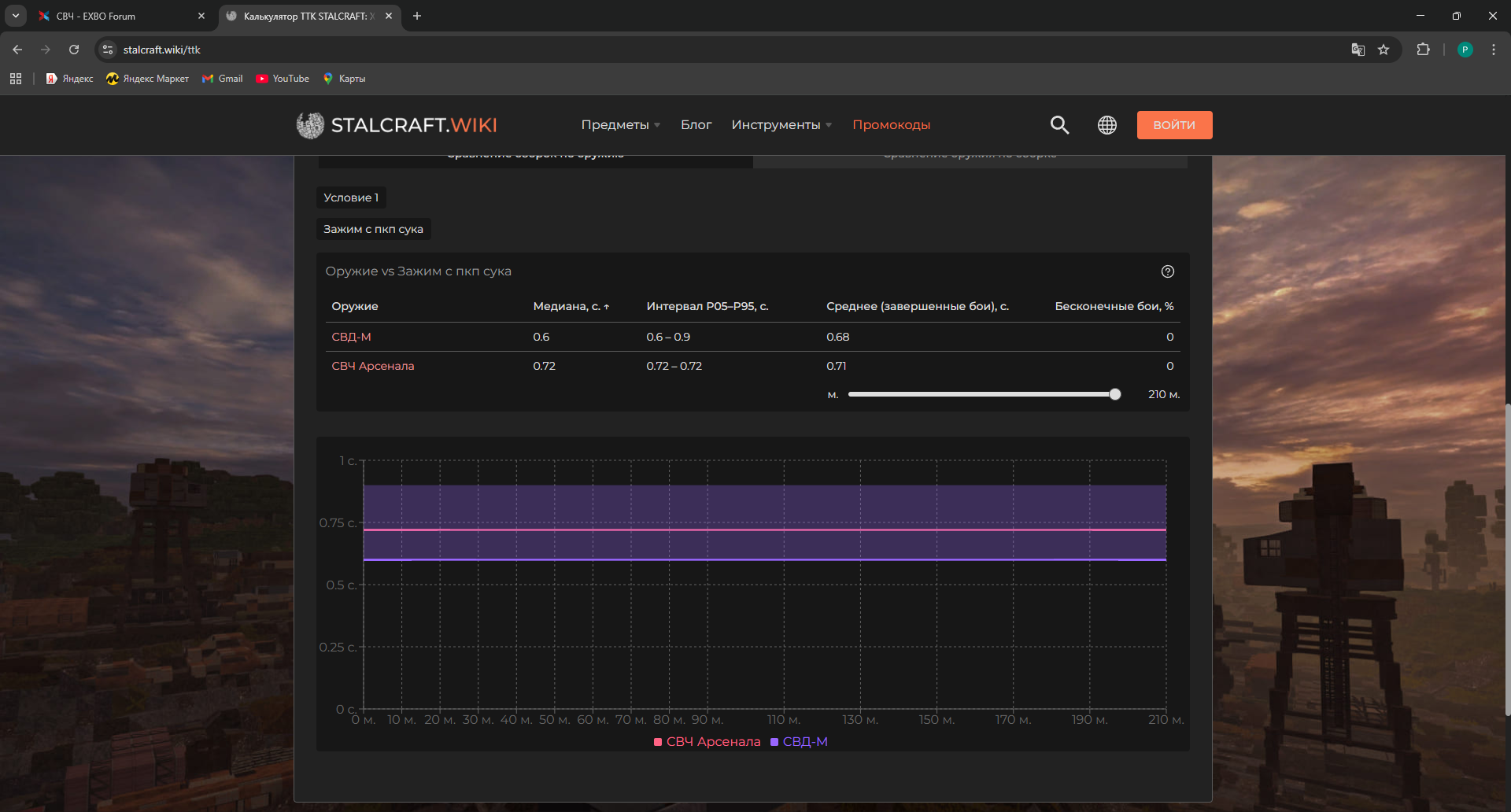The width and height of the screenshot is (1511, 812).
Task: Go back with the browser back arrow
Action: (x=17, y=50)
